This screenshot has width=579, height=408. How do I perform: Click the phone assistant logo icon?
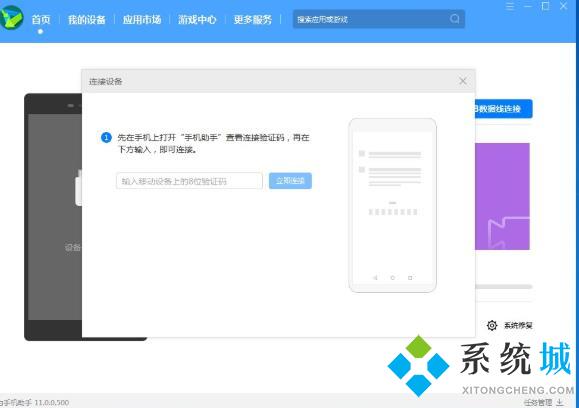[x=12, y=17]
